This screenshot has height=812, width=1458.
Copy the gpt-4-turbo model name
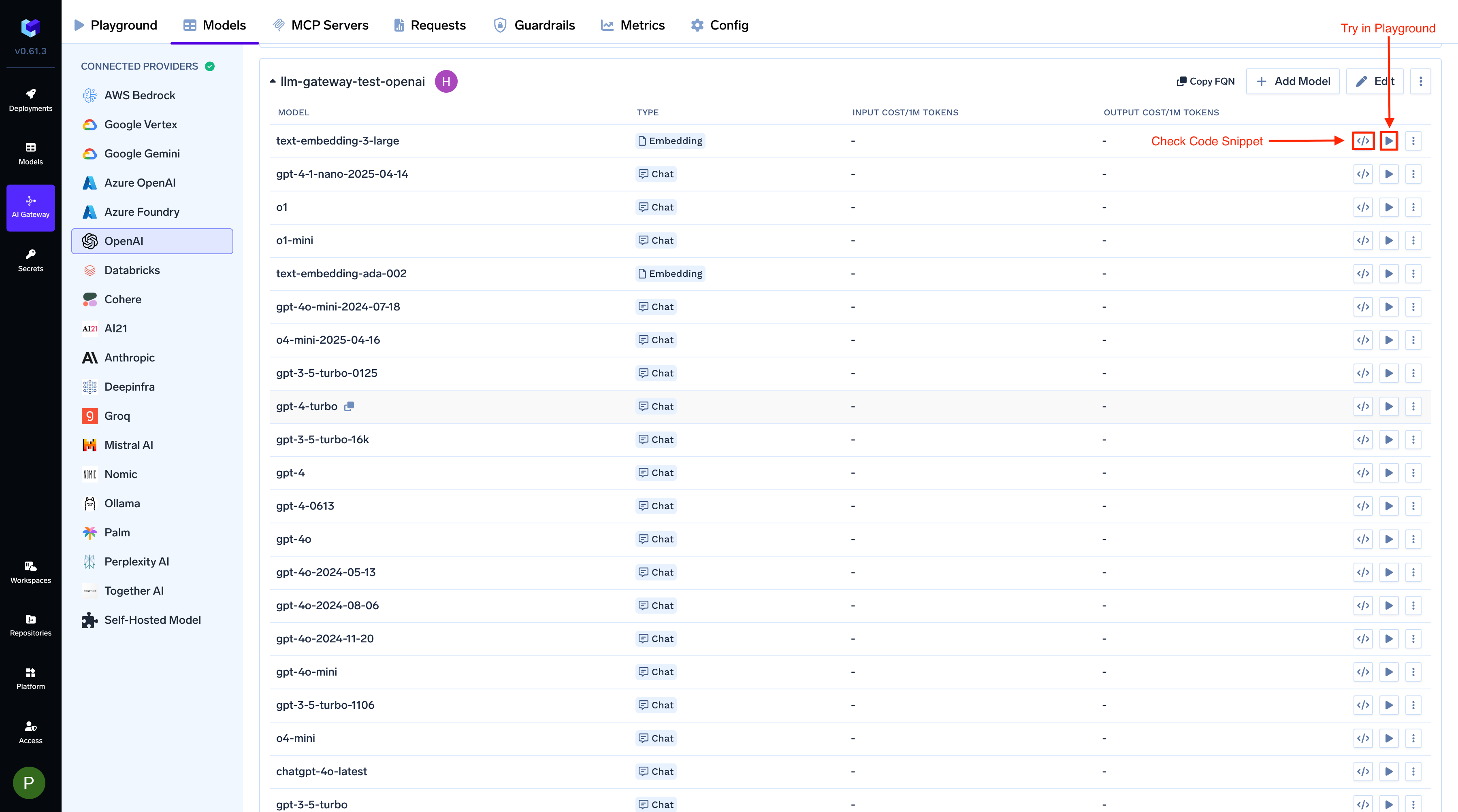pyautogui.click(x=349, y=406)
